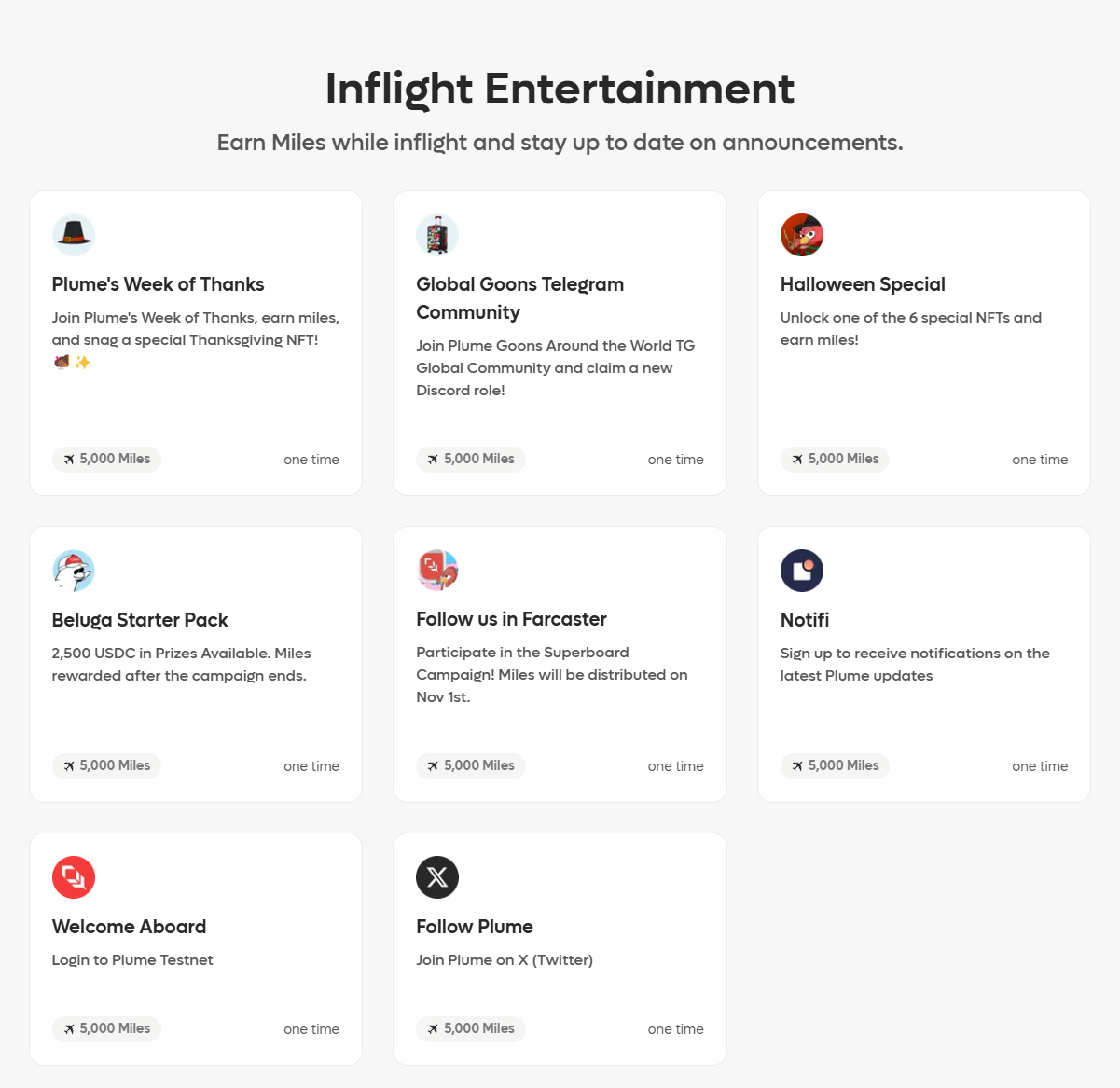Image resolution: width=1120 pixels, height=1088 pixels.
Task: Click the Halloween Special bird avatar icon
Action: point(802,235)
